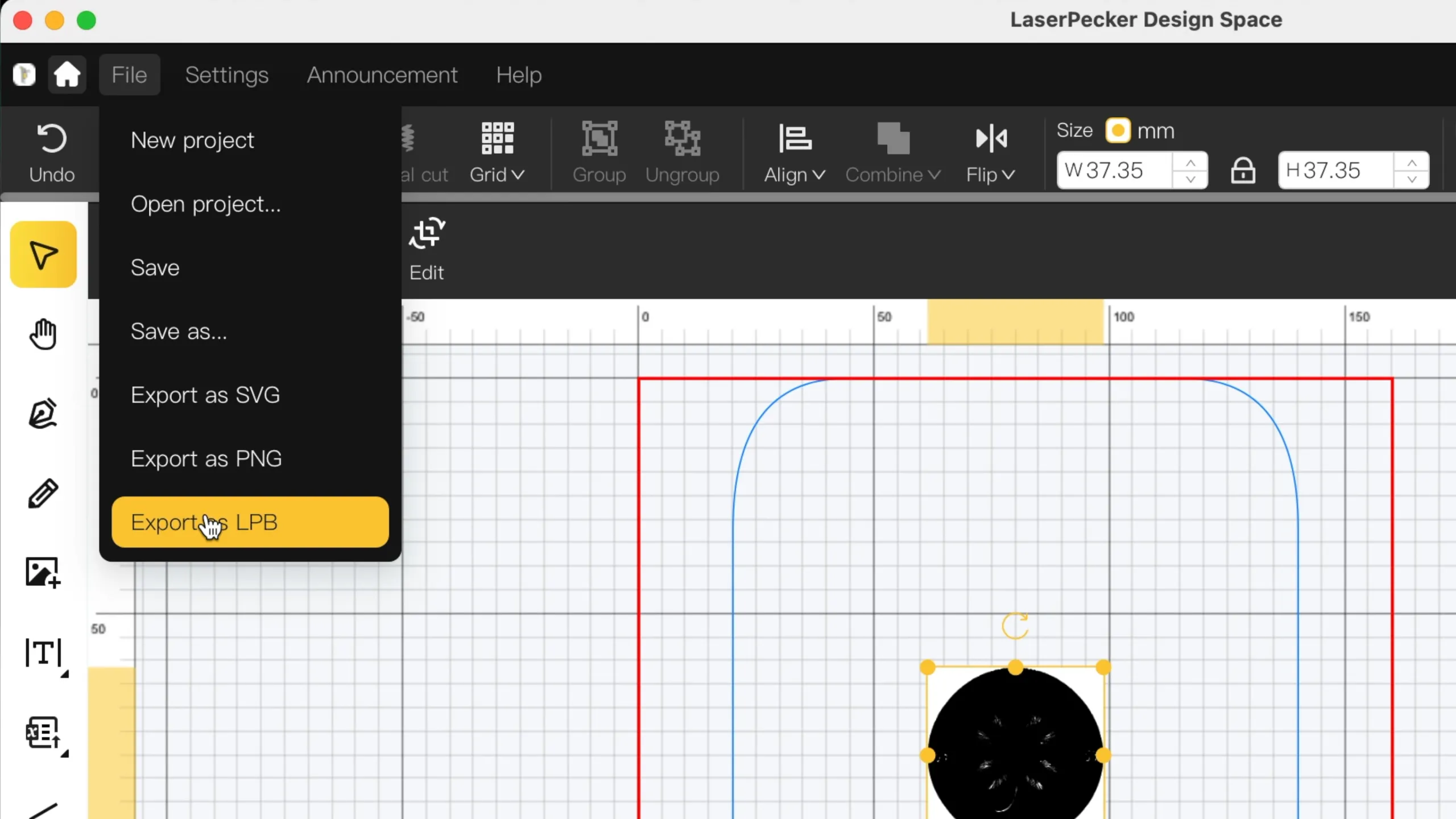Click the top-right corner handle of the image
Screen dimensions: 1456x819
pyautogui.click(x=1103, y=667)
